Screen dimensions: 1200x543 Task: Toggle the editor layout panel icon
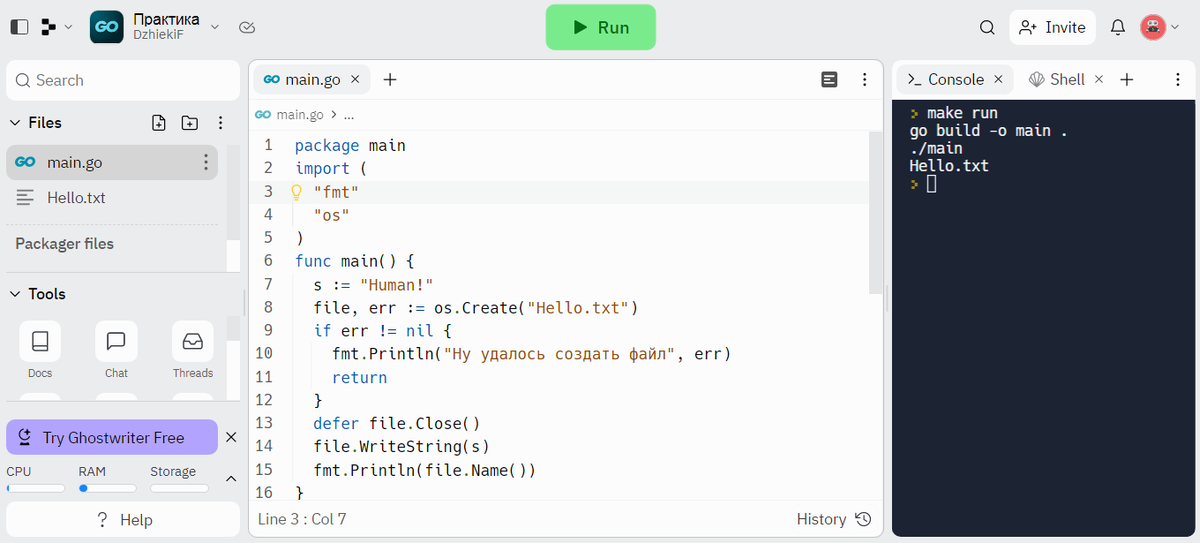(829, 80)
